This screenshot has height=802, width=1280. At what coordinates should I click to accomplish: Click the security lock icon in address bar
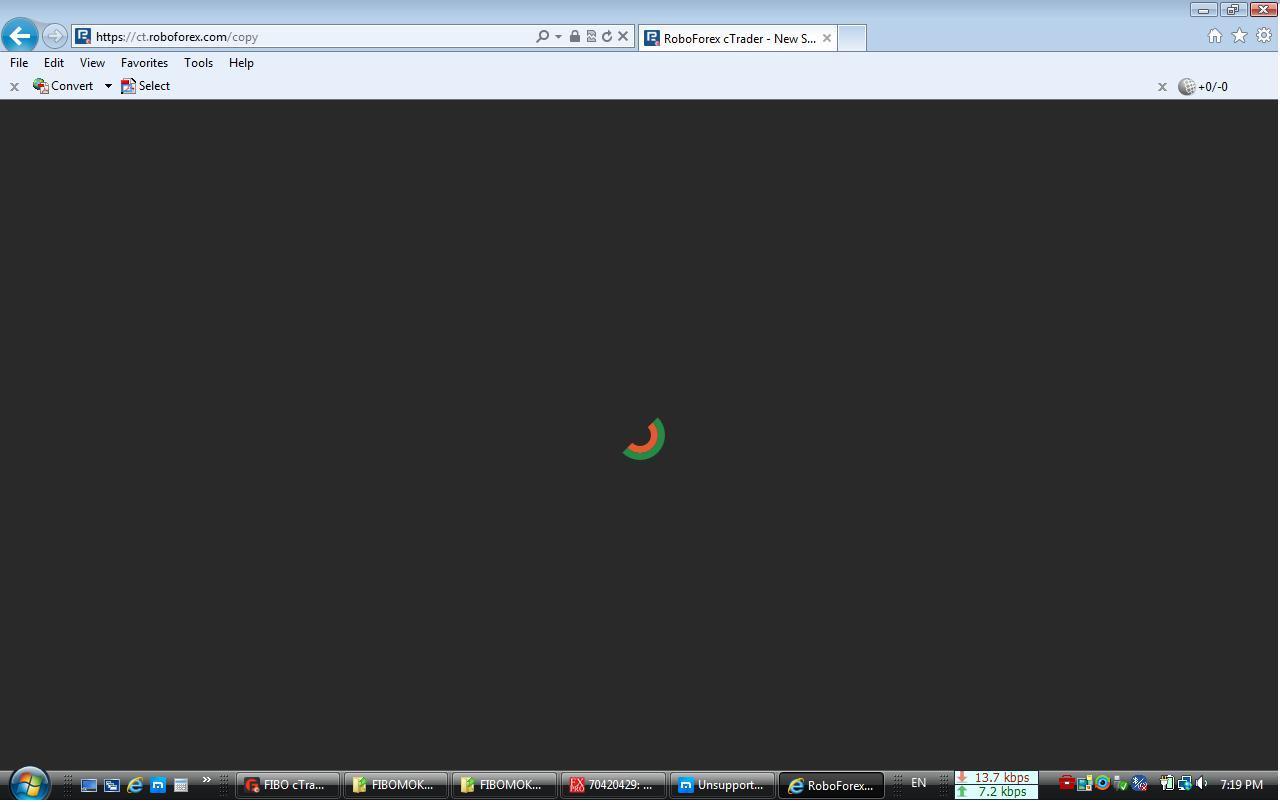[575, 36]
